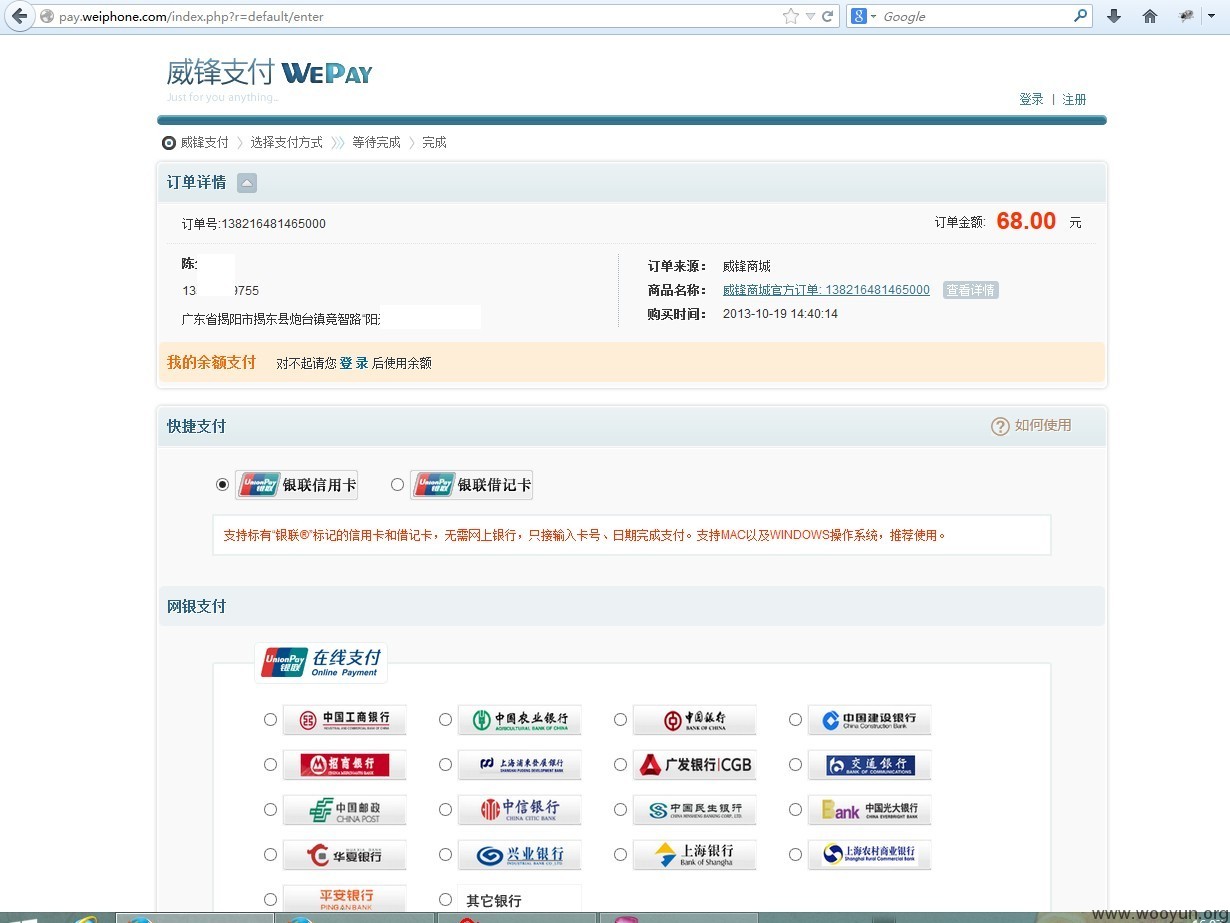The width and height of the screenshot is (1230, 923).
Task: Go to browser home page icon
Action: click(x=1150, y=16)
